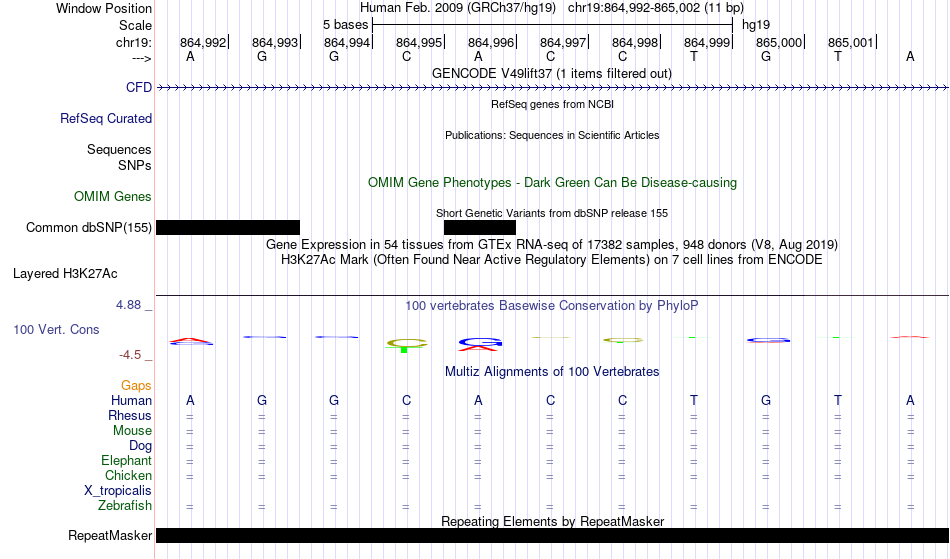Click the RepeatMasker track label
Screen dimensions: 950x559
tap(110, 535)
